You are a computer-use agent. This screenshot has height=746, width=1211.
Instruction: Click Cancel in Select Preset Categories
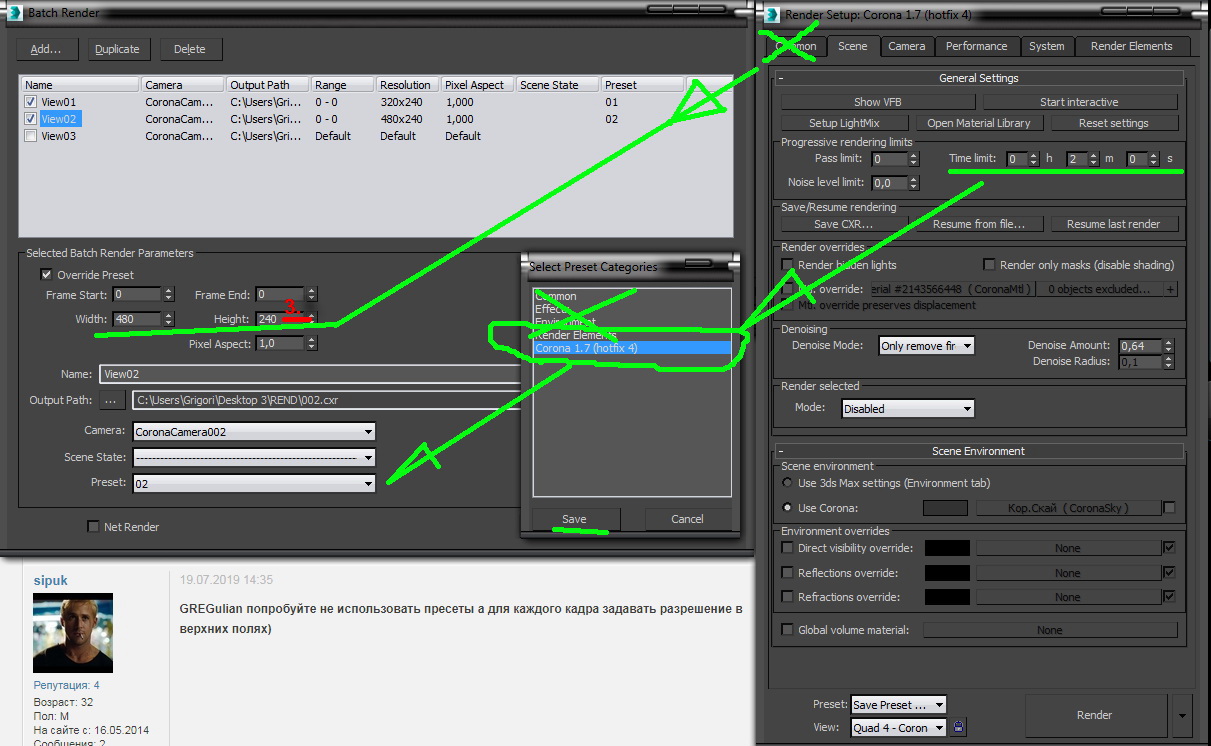click(688, 519)
